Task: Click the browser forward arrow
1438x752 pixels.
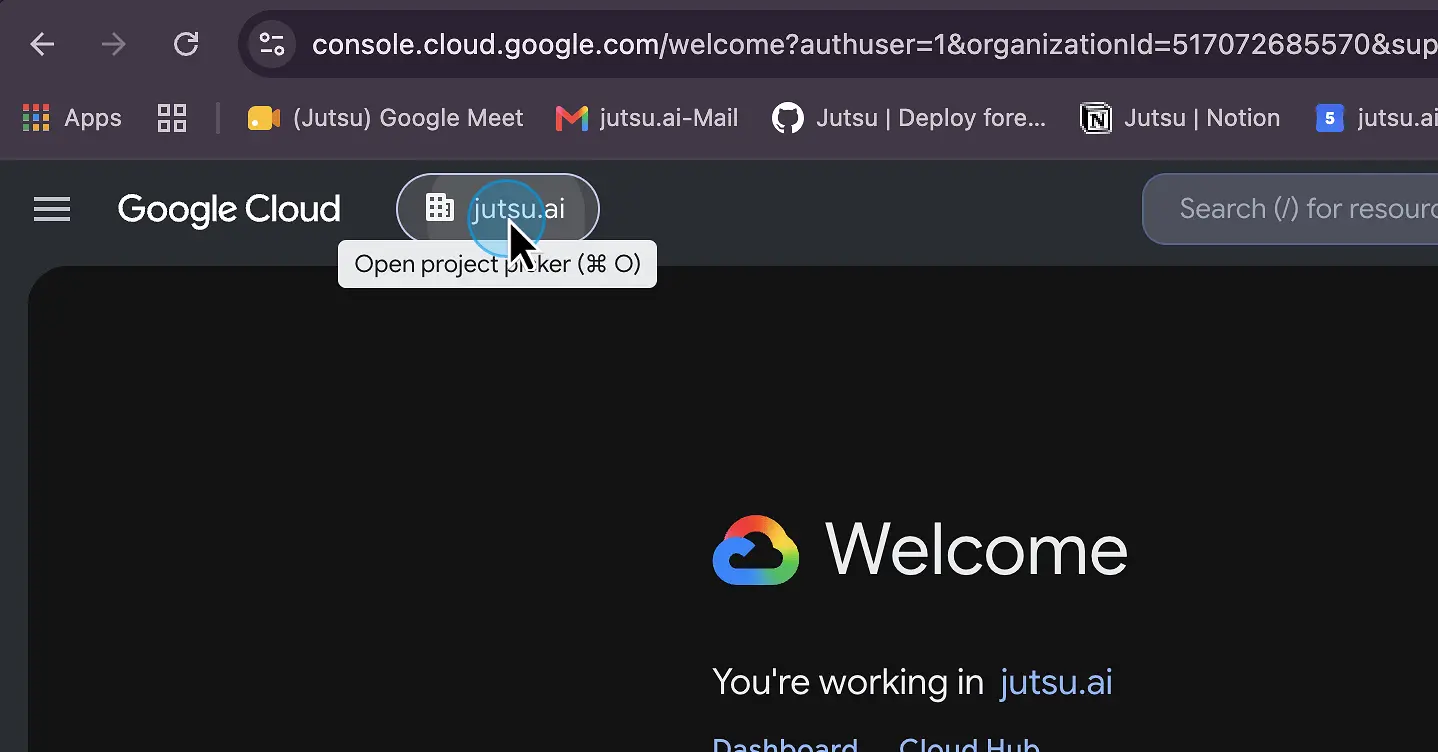Action: (114, 44)
